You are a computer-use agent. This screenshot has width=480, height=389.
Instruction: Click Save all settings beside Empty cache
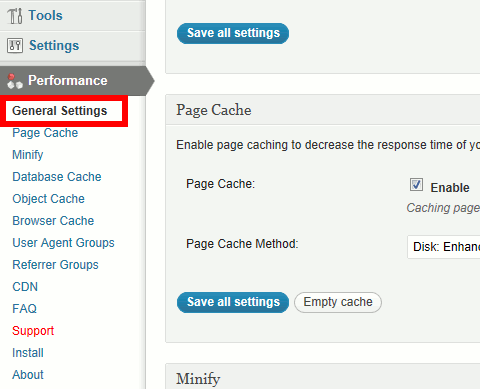point(233,302)
